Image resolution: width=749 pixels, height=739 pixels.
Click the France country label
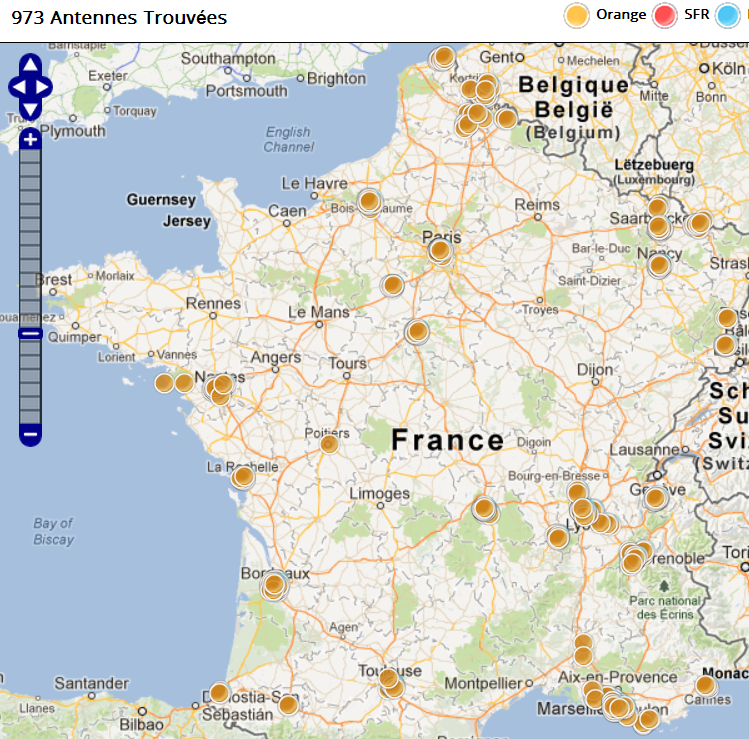[448, 440]
